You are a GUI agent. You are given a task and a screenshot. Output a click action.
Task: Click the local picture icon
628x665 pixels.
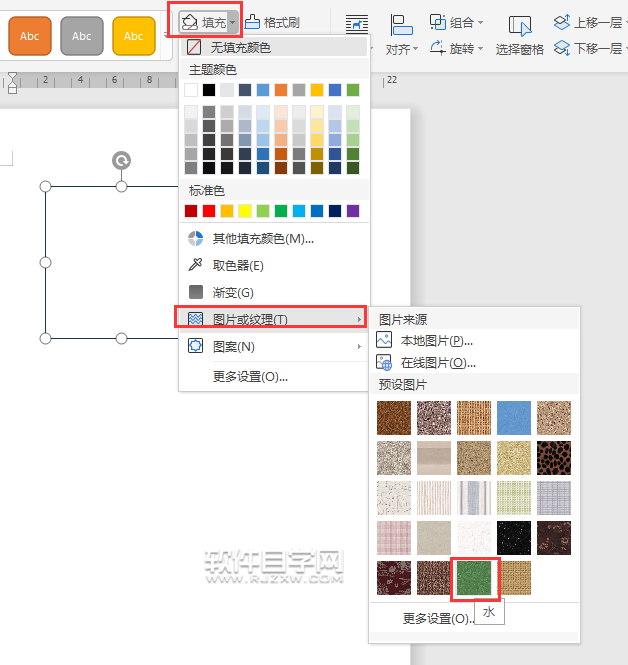(x=384, y=340)
